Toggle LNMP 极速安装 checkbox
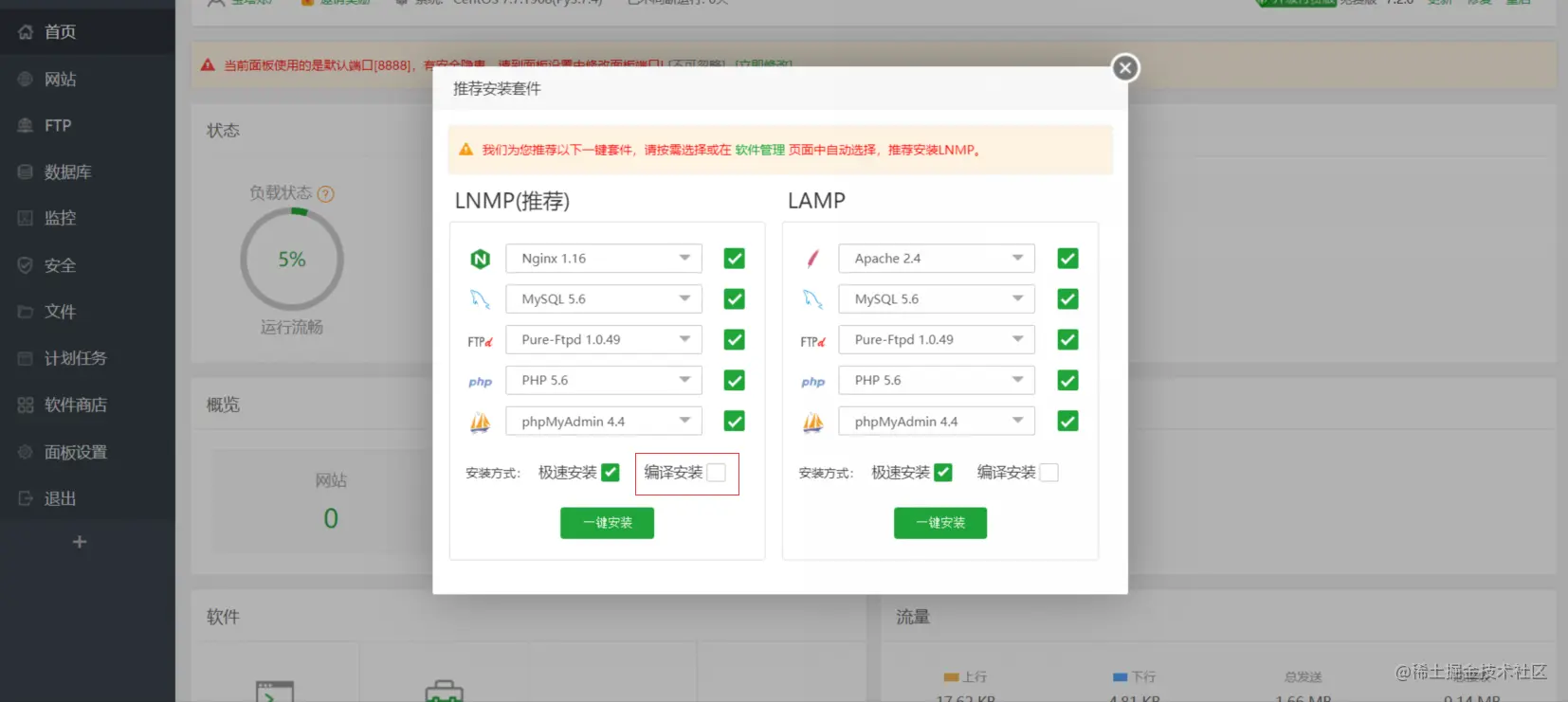Screen dimensions: 1568x702 (x=611, y=473)
